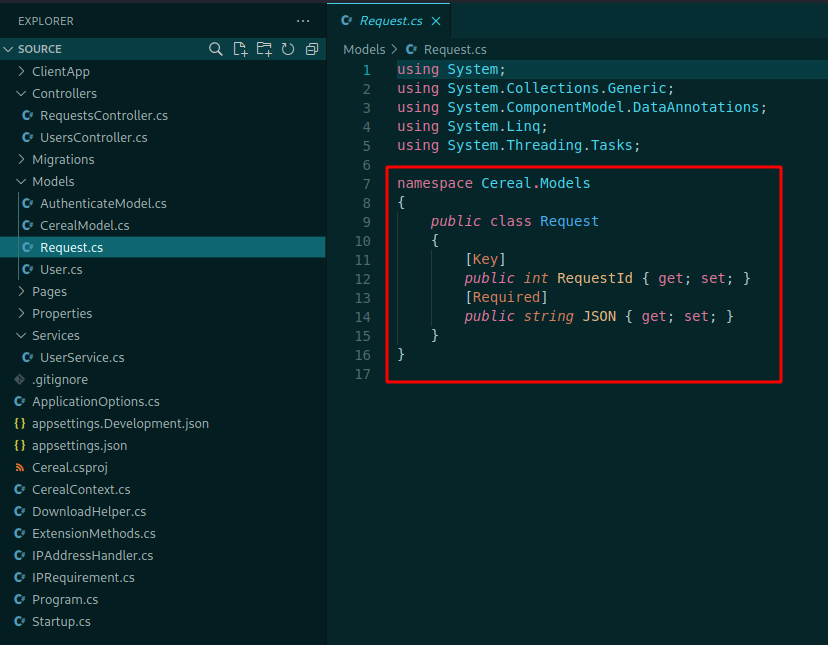Open CerealModel.cs file
Screen dimensions: 828x645
point(163,226)
